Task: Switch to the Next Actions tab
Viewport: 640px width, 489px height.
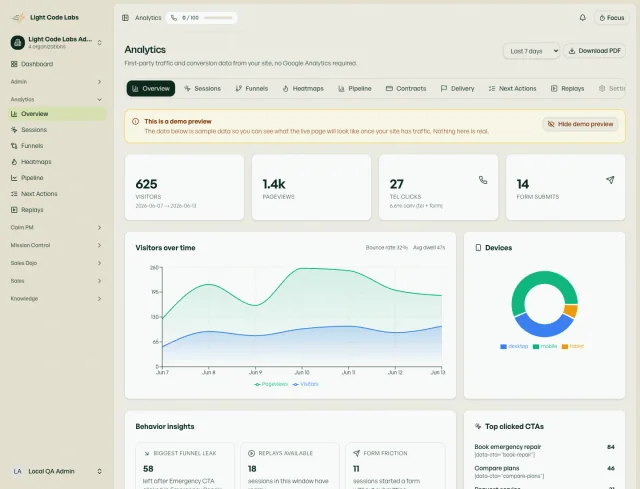Action: pos(512,89)
